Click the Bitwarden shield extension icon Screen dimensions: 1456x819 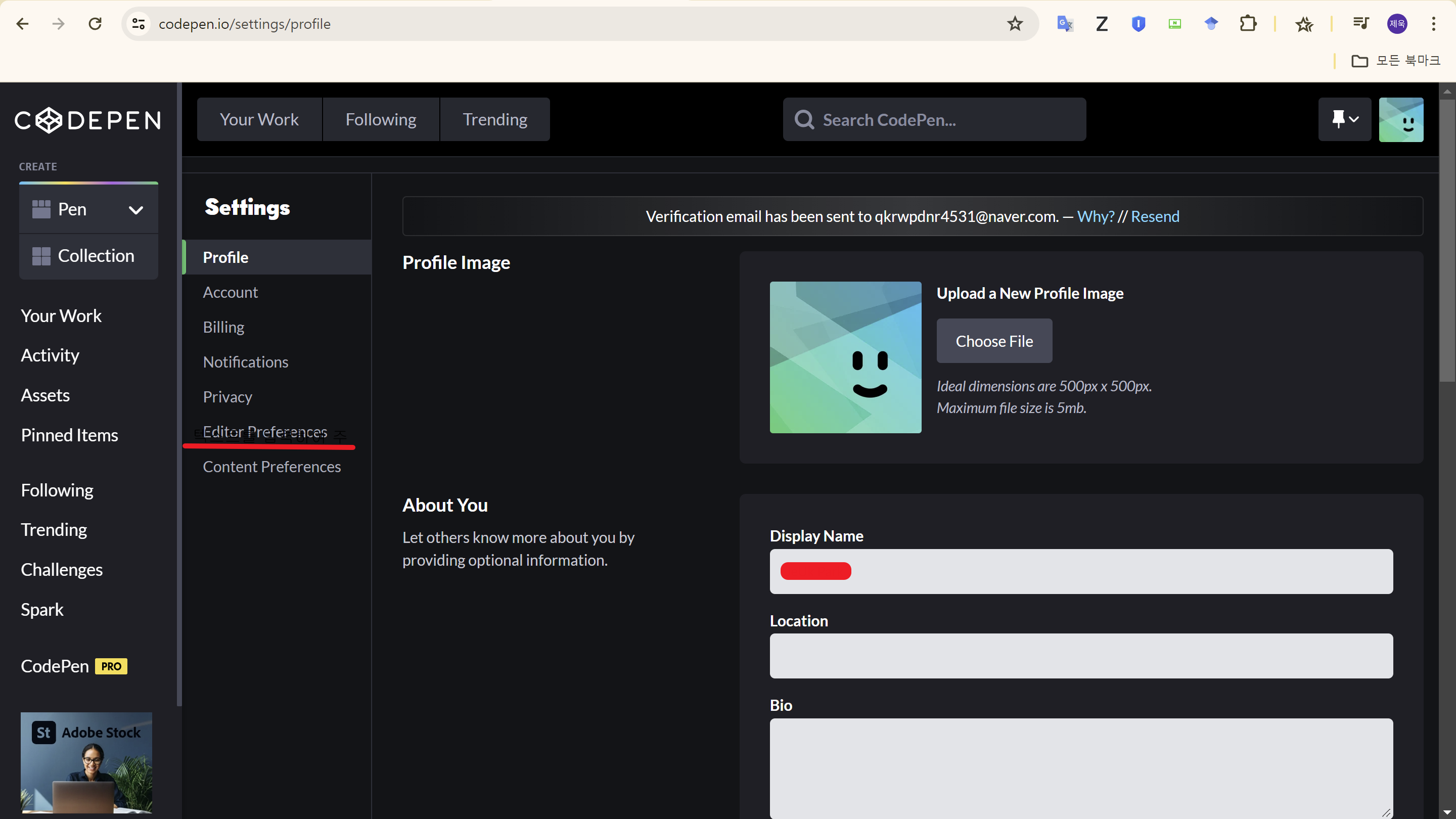pos(1138,24)
